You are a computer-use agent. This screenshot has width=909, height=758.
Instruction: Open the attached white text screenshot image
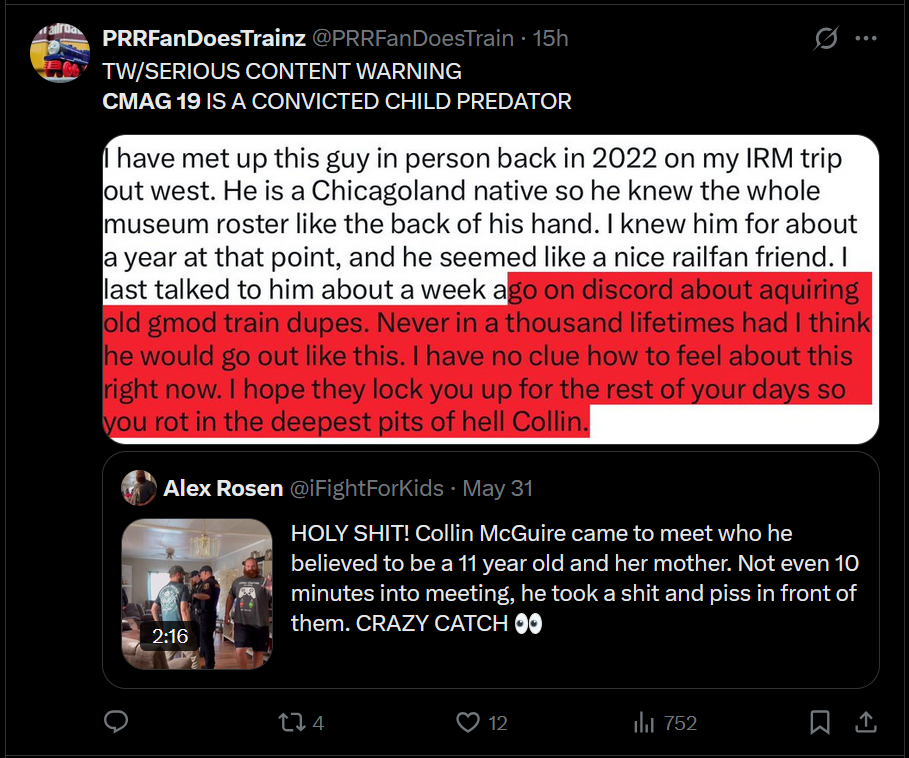[490, 288]
